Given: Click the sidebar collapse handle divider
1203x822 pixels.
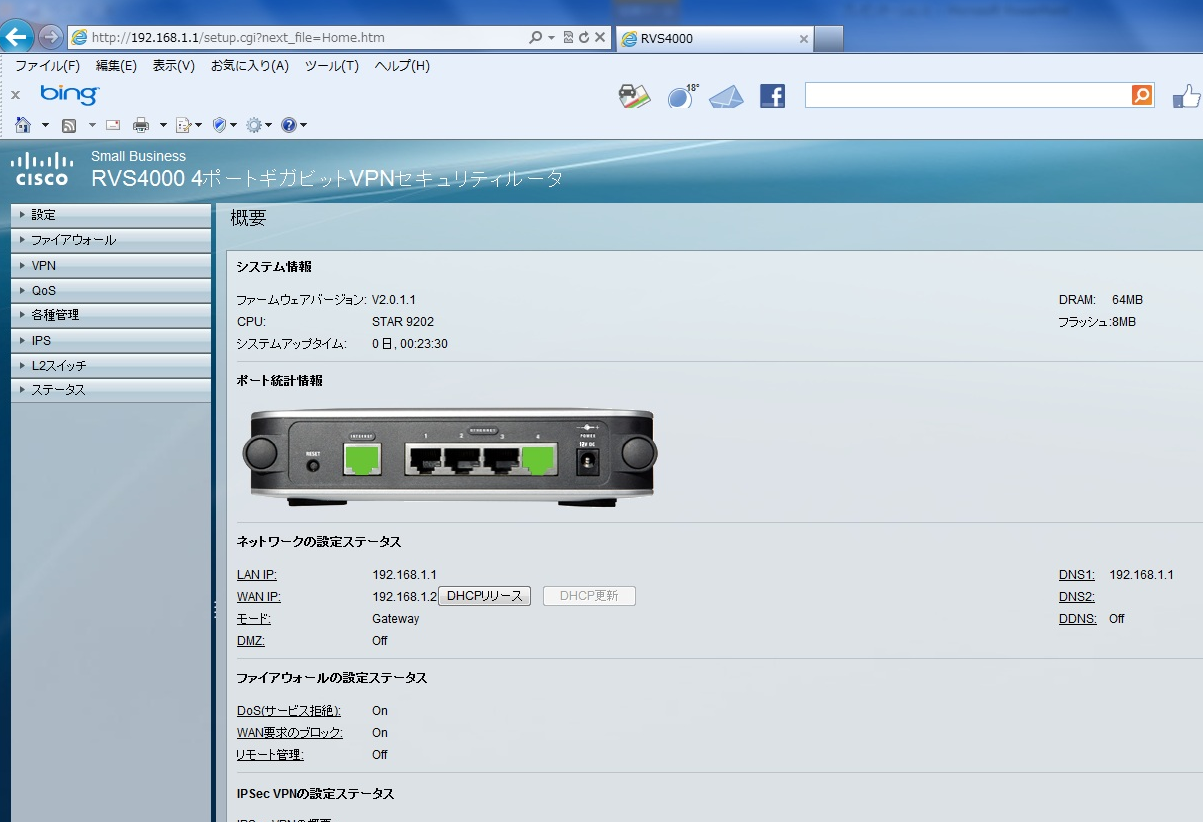Looking at the screenshot, I should [x=214, y=610].
